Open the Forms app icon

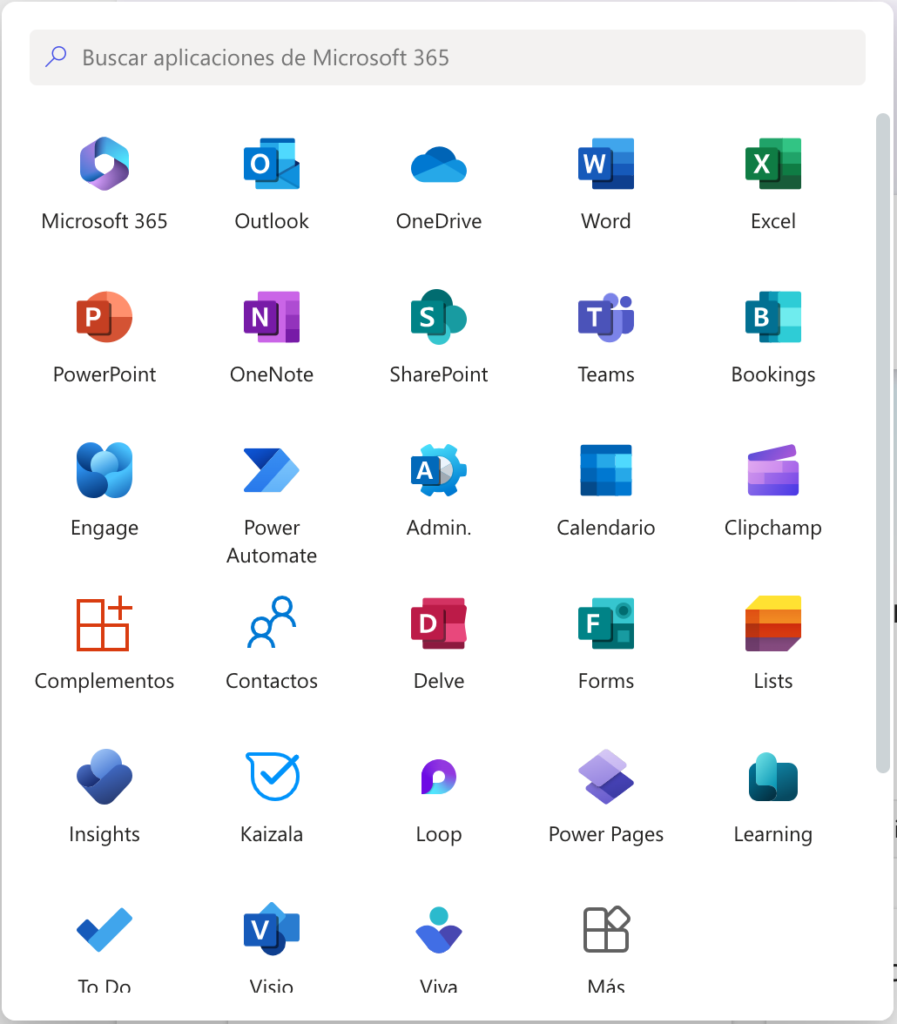(606, 624)
